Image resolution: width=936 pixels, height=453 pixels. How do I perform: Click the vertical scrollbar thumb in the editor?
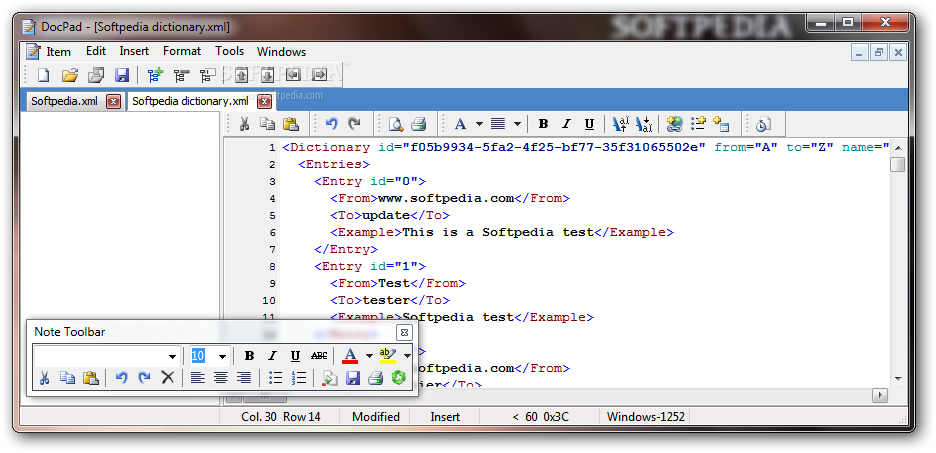897,164
